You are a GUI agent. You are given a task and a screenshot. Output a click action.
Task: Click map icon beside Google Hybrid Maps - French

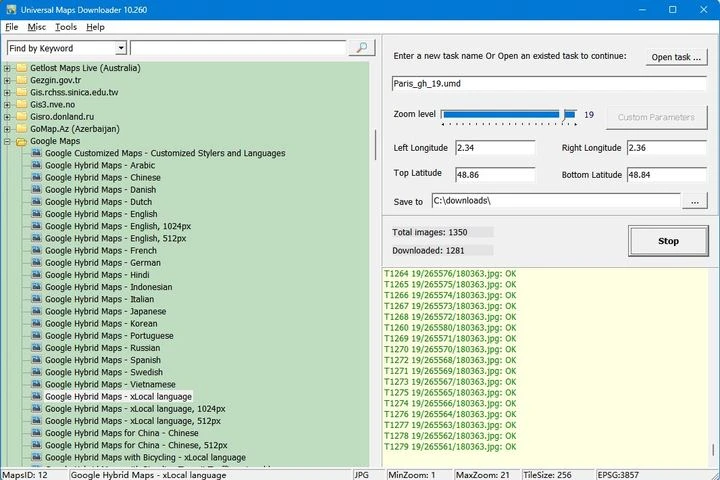pos(36,250)
